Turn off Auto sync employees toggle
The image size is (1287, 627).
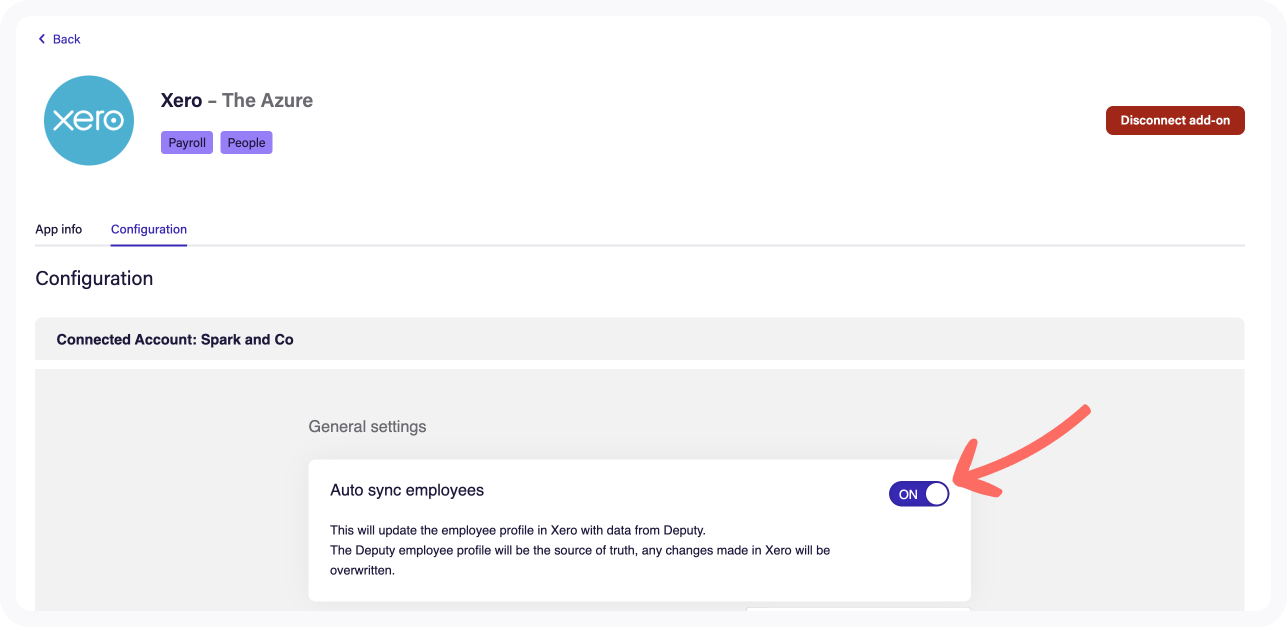pyautogui.click(x=919, y=494)
